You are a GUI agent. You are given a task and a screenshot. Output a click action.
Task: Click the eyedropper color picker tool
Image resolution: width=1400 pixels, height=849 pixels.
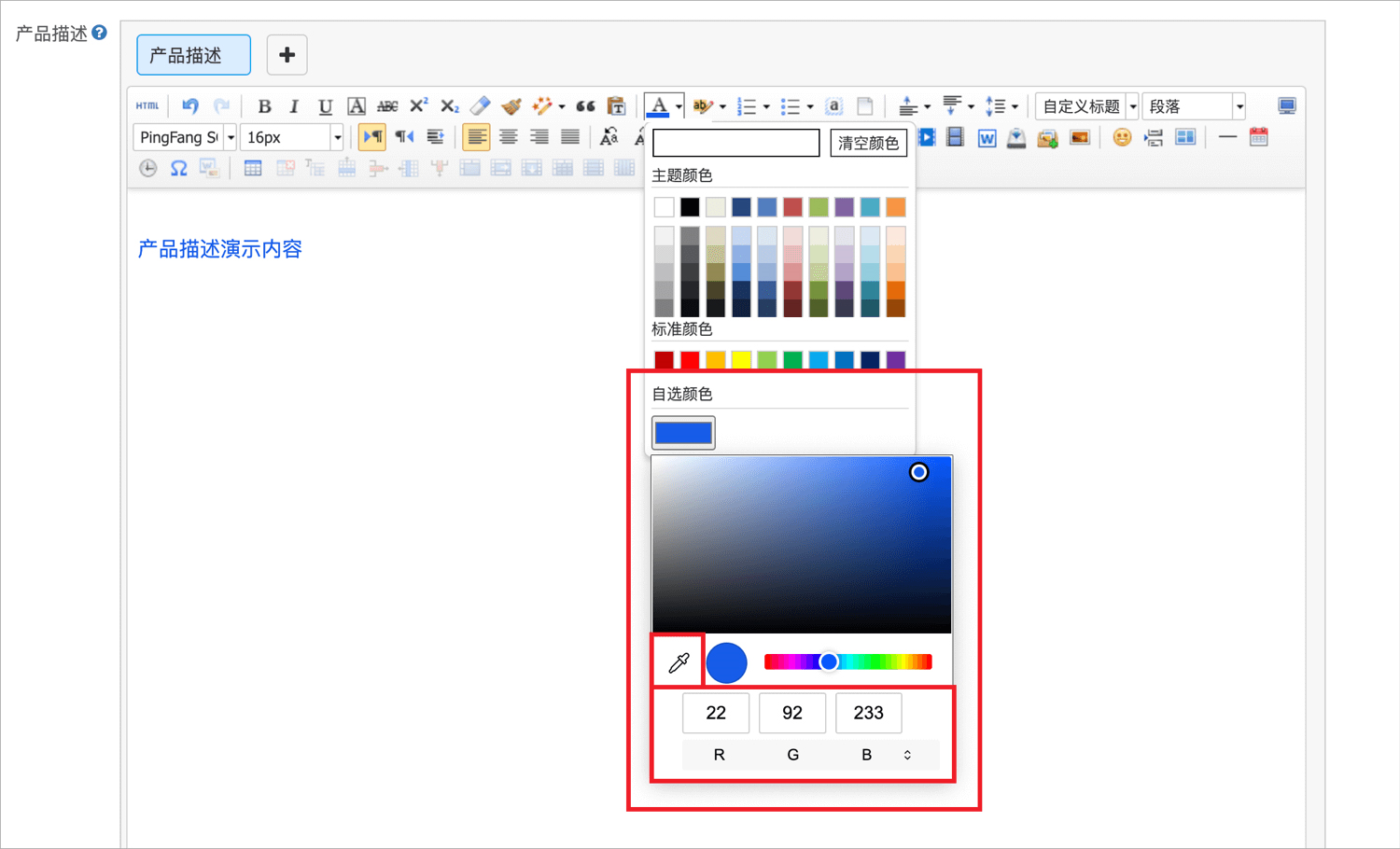[679, 662]
